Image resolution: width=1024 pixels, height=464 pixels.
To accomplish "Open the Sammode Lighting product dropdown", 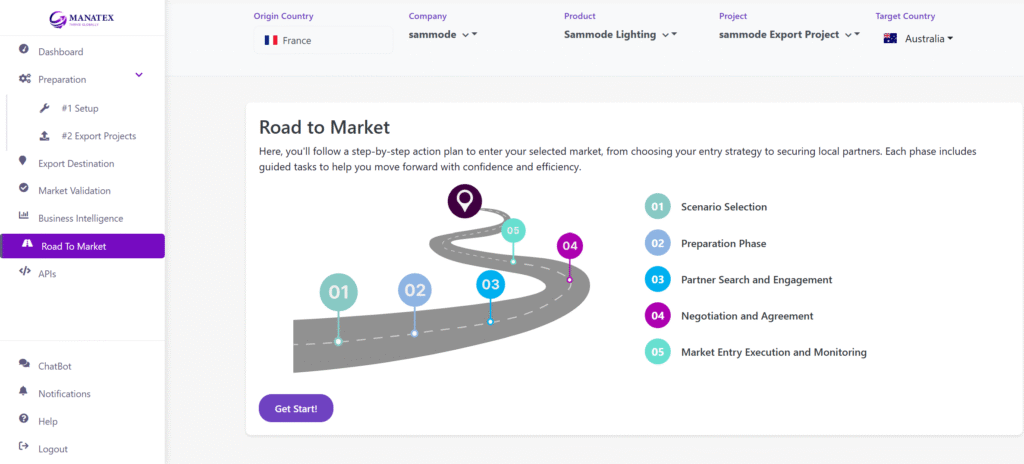I will tap(620, 34).
